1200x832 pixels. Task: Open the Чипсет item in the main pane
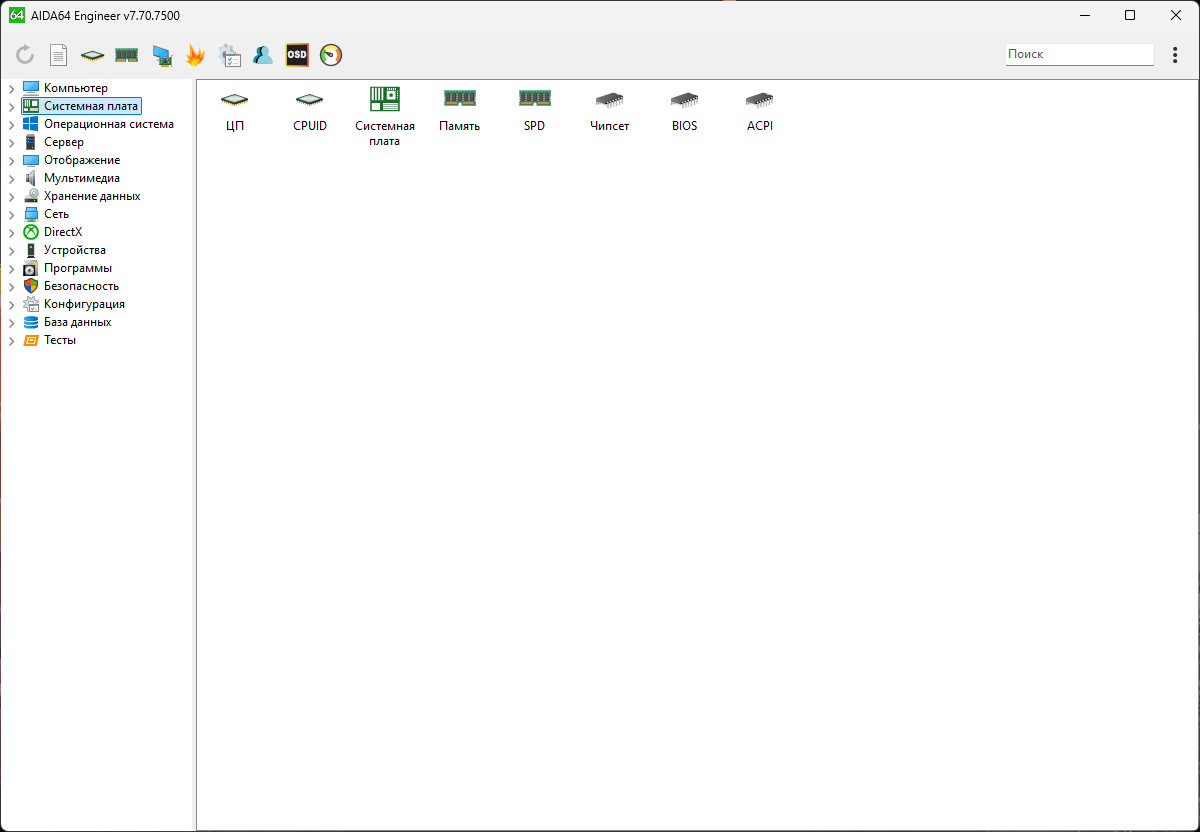pos(610,110)
